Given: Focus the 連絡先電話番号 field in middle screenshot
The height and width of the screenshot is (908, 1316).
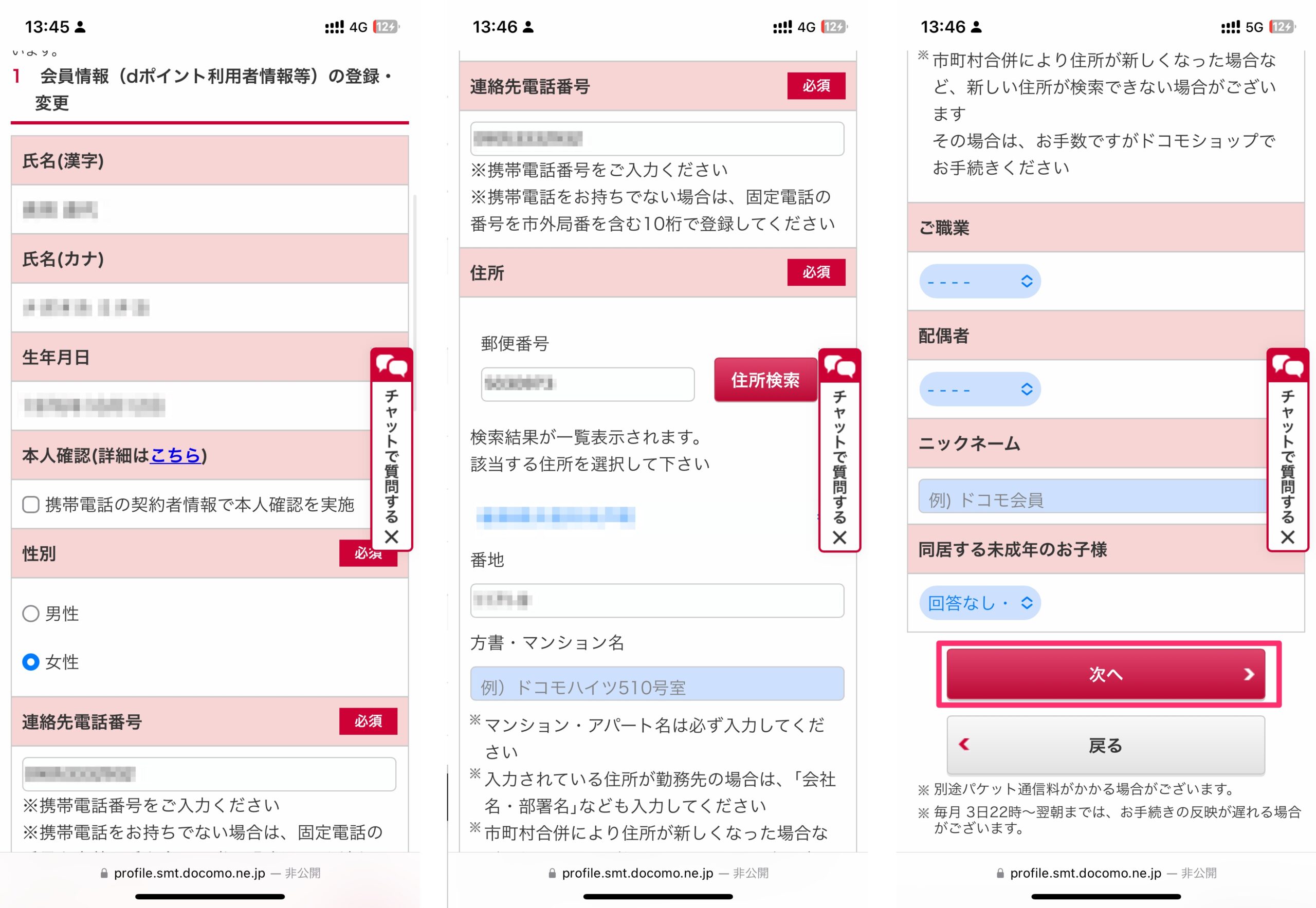Looking at the screenshot, I should click(657, 139).
